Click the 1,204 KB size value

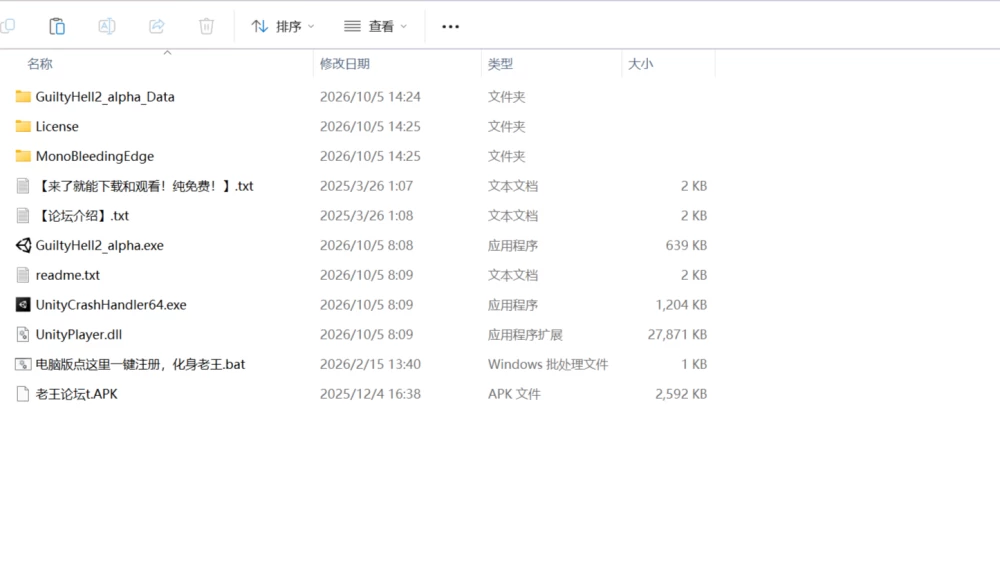680,305
